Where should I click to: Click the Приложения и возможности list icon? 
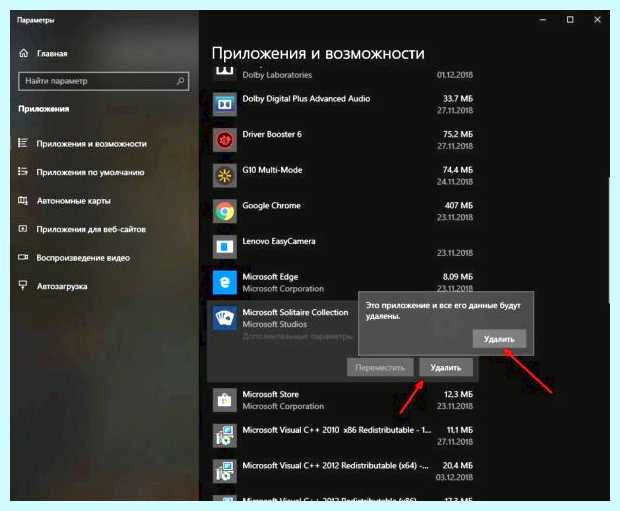[x=23, y=143]
